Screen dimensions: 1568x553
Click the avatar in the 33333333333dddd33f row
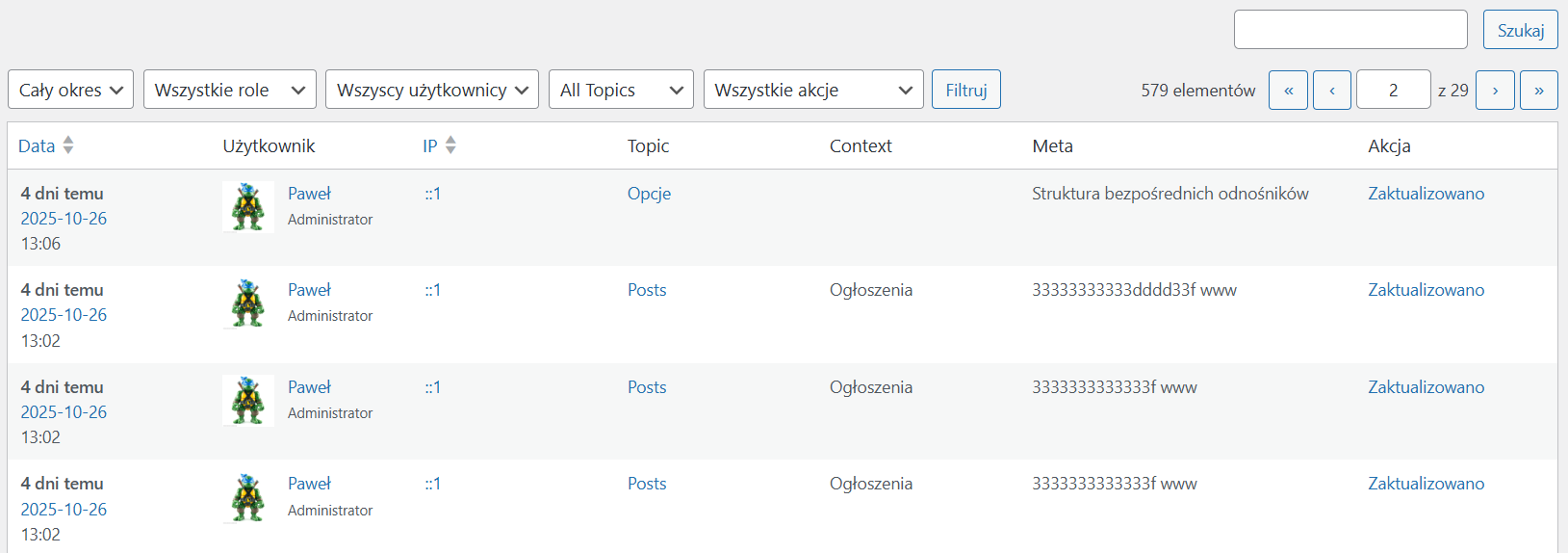pos(247,303)
